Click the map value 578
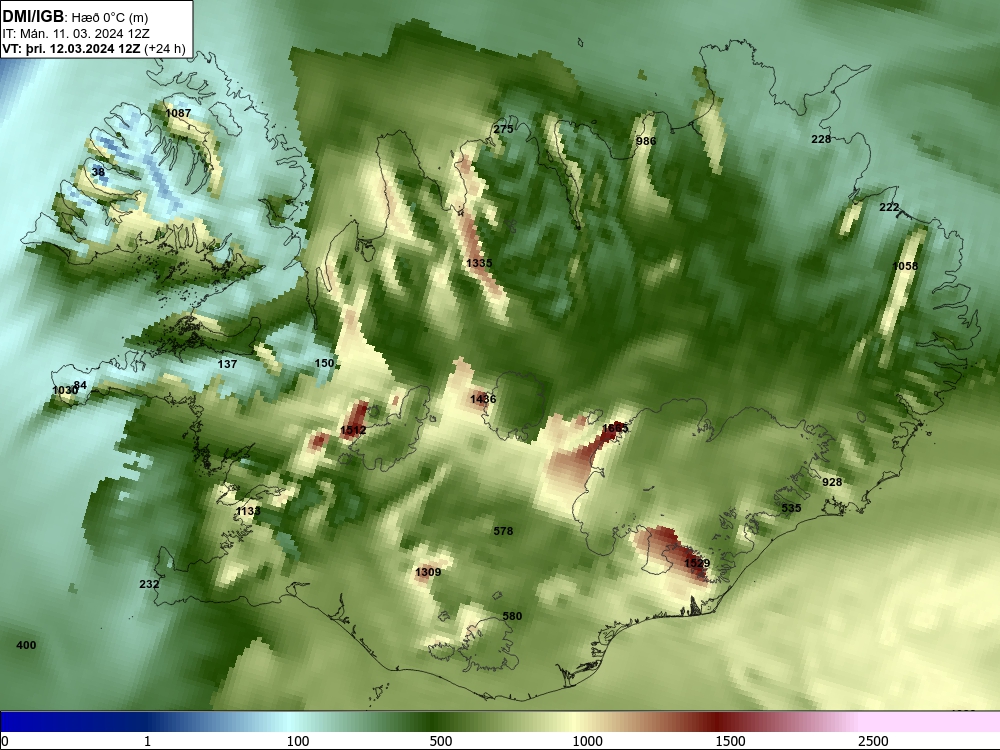Image resolution: width=1000 pixels, height=750 pixels. [x=503, y=531]
